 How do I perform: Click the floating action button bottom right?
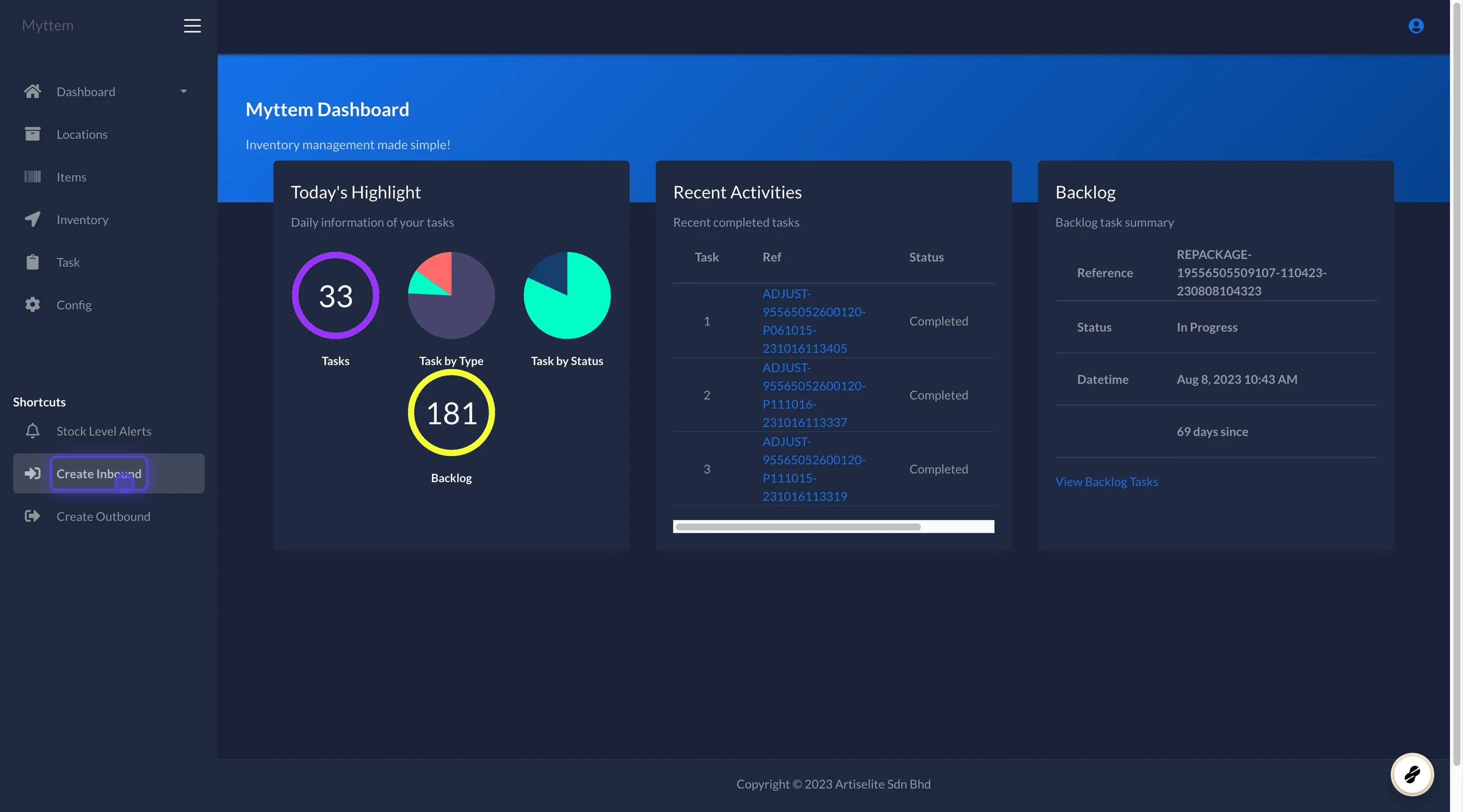tap(1412, 774)
